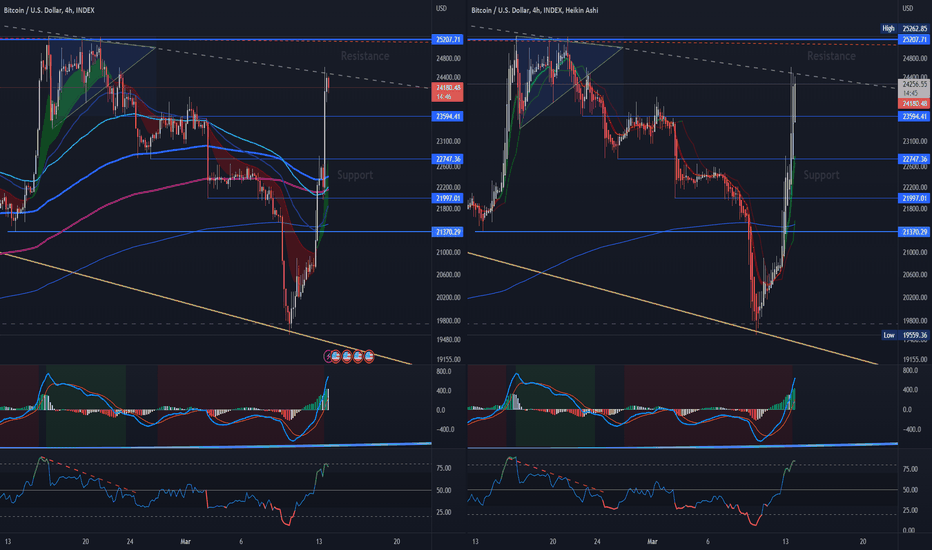Viewport: 932px width, 550px height.
Task: Open symbol title 'Bitcoin / U.S. Dollar, 4h, INDEX' left chart
Action: click(49, 10)
